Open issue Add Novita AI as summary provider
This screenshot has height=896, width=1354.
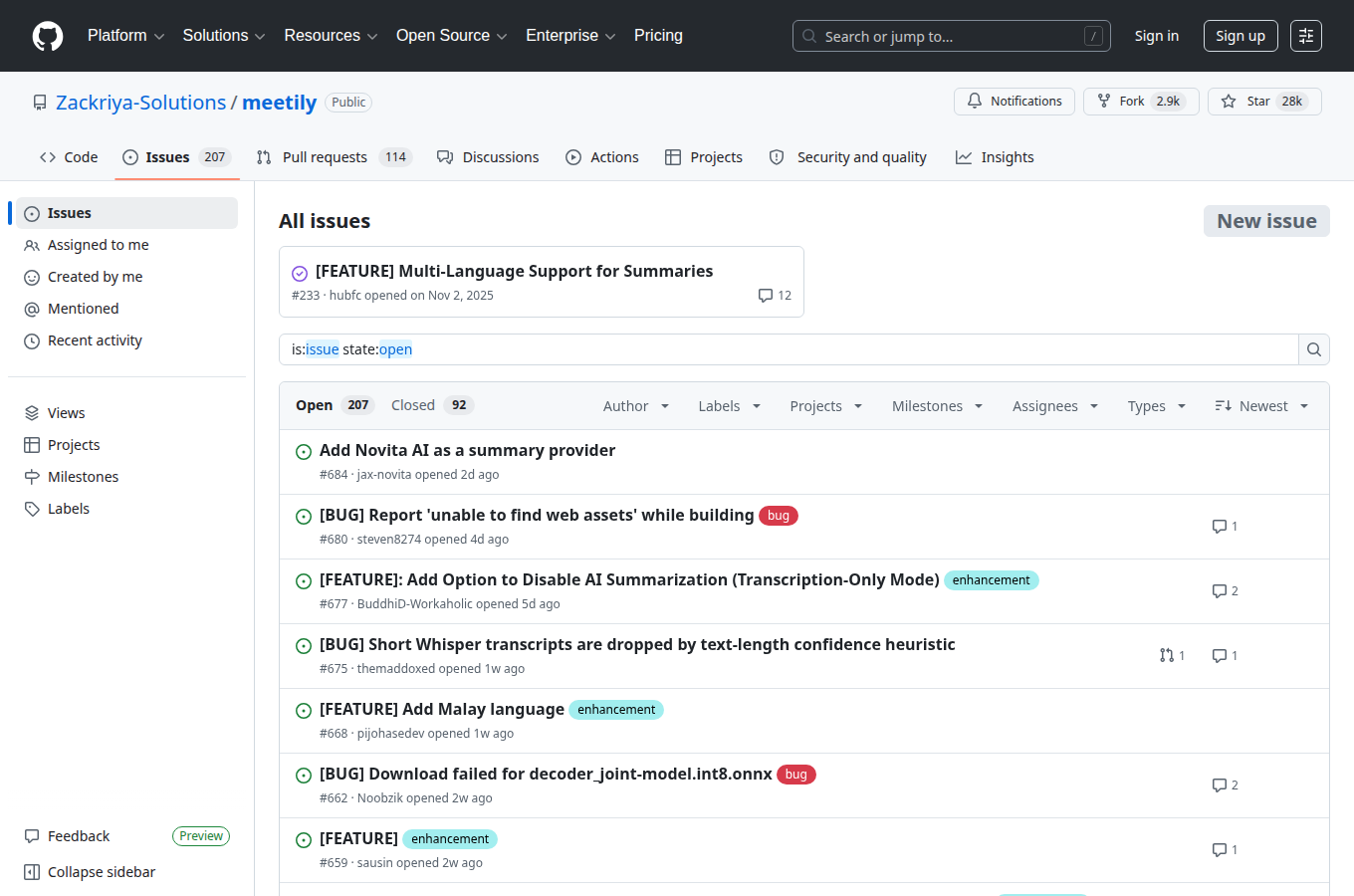[x=467, y=450]
